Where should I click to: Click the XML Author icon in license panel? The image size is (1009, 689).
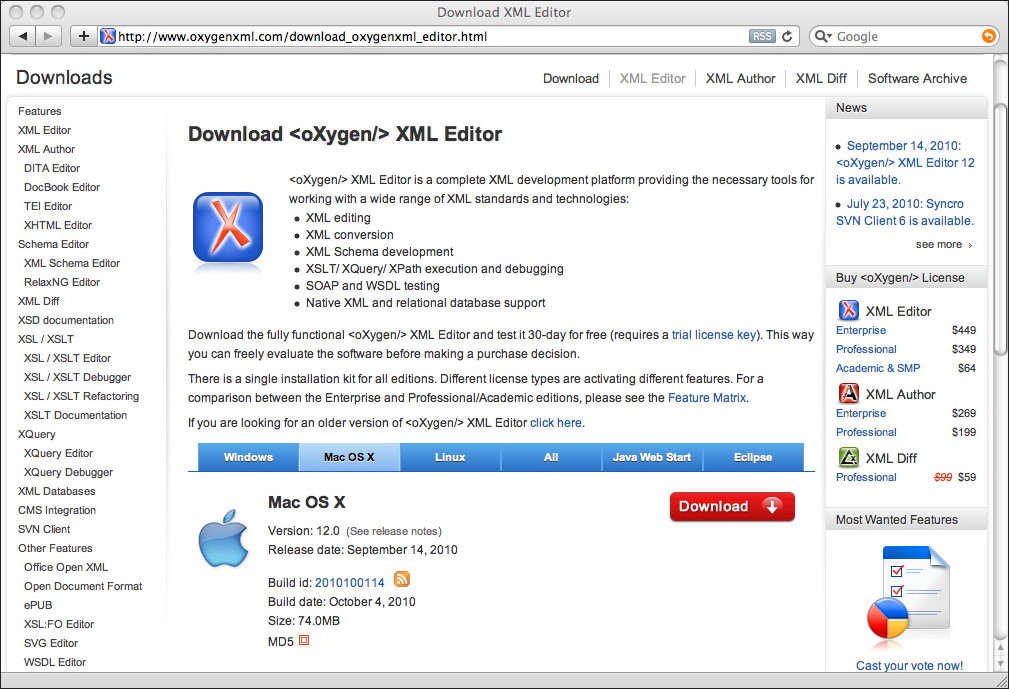848,393
